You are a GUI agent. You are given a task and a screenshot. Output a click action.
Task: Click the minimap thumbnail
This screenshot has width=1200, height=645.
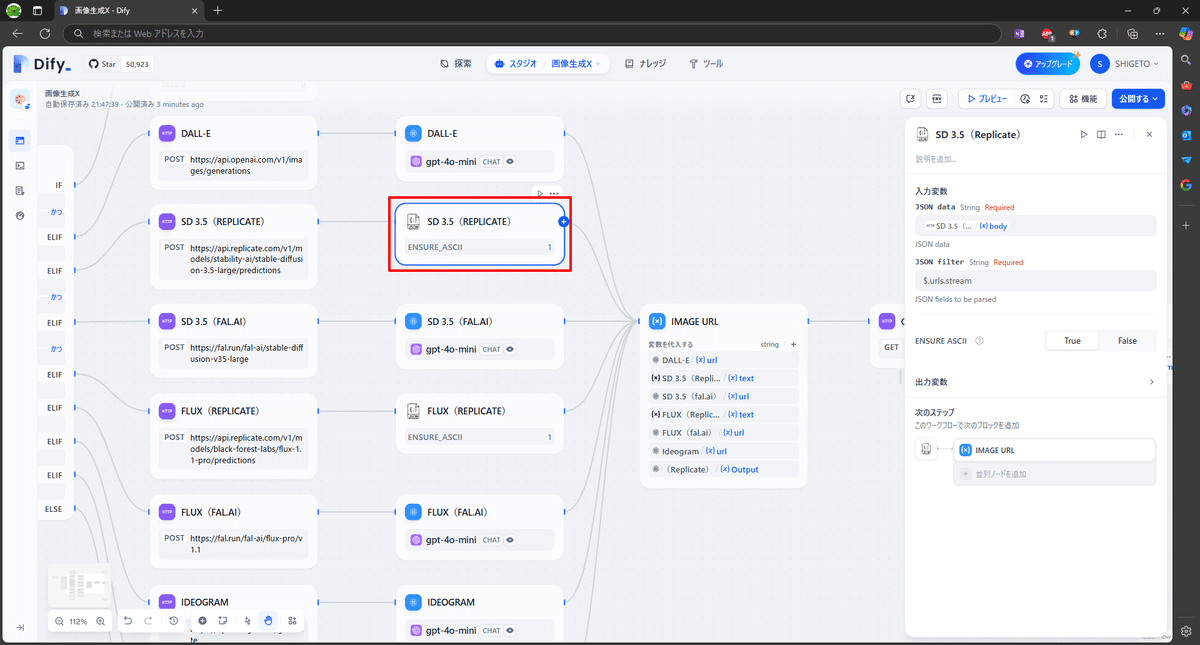point(78,584)
